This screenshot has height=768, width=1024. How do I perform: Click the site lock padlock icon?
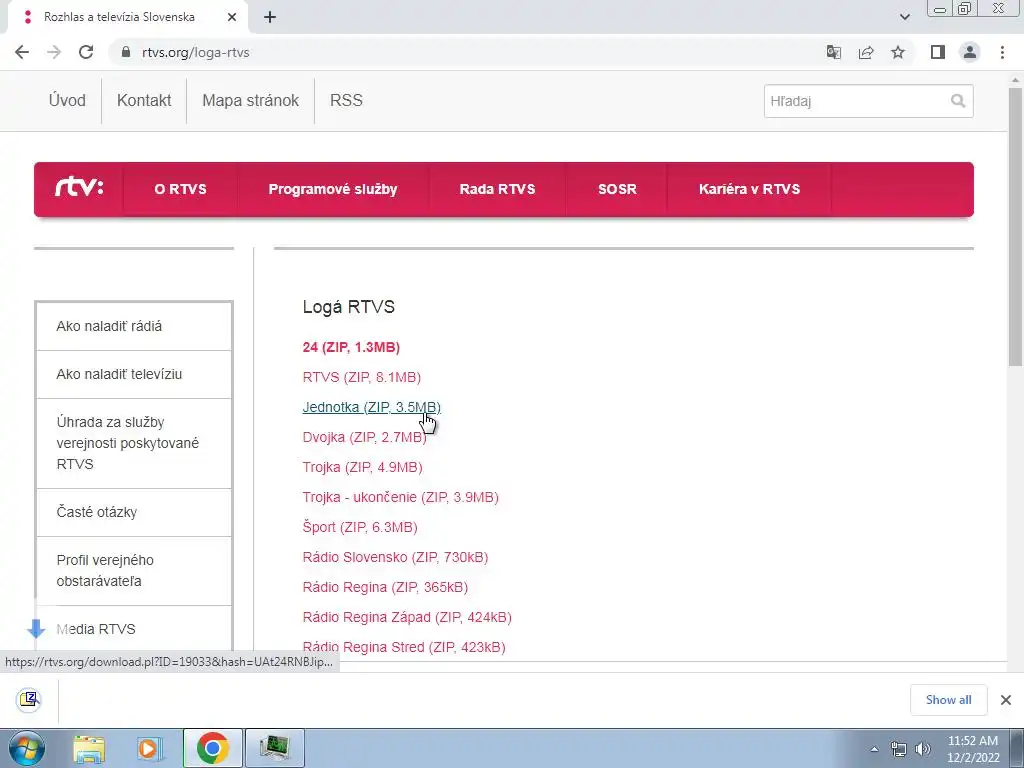pos(125,52)
